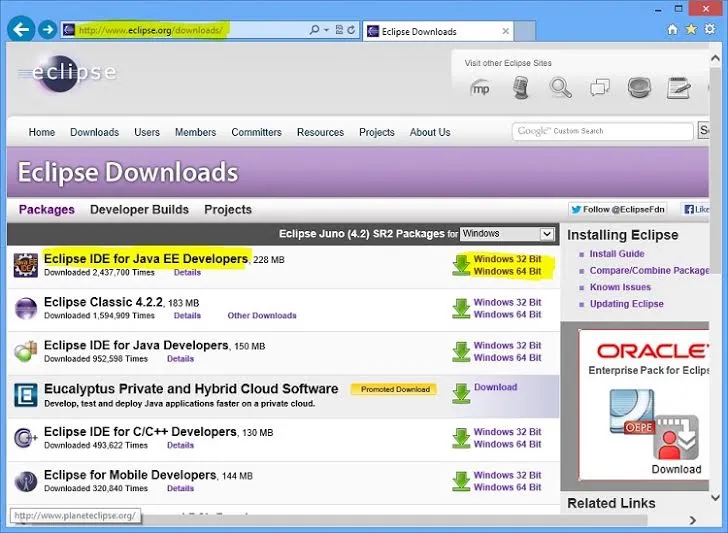Click the Eclipse logo
This screenshot has height=533, width=728.
(66, 73)
